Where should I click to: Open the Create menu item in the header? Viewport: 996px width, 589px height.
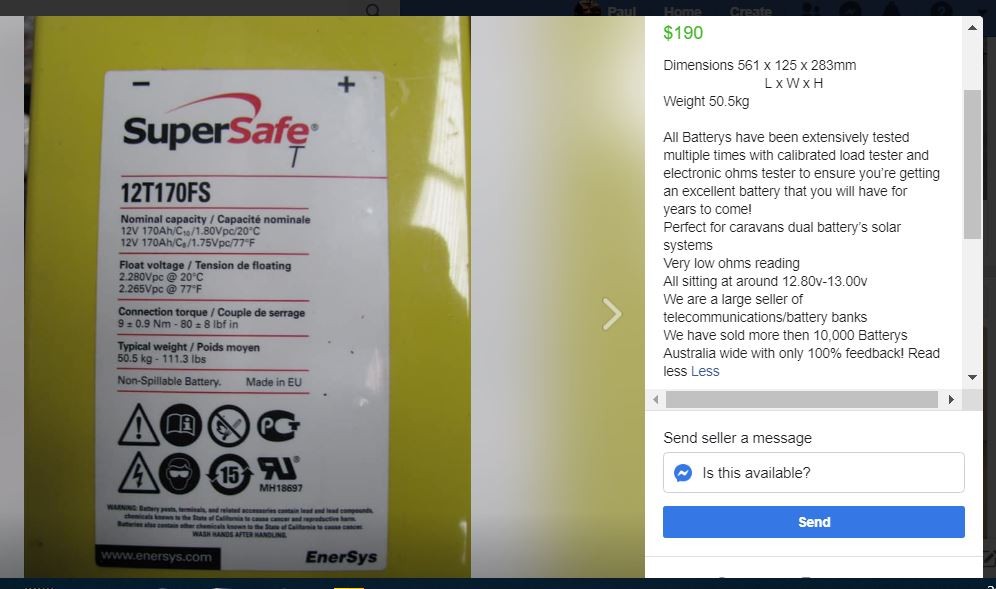pyautogui.click(x=751, y=11)
